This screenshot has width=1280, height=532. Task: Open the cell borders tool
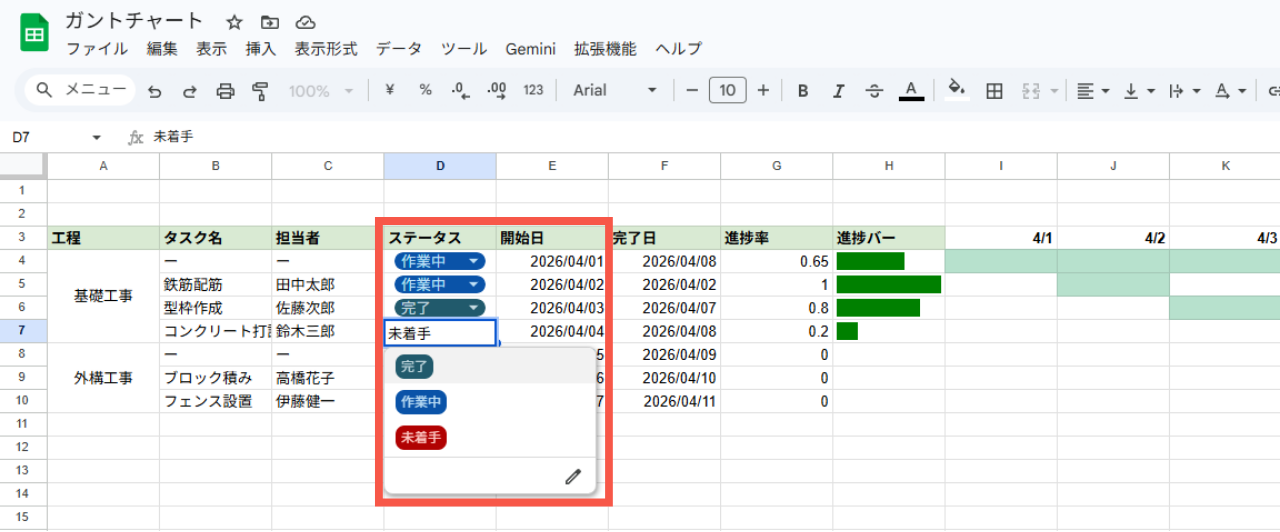click(x=994, y=91)
